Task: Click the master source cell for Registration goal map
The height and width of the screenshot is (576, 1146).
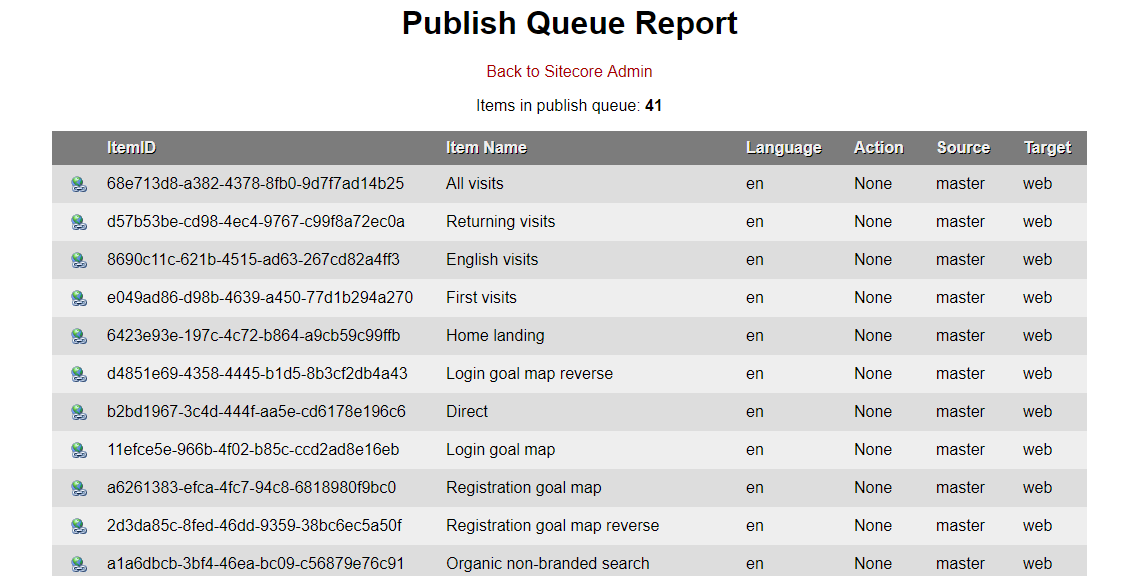Action: (960, 488)
